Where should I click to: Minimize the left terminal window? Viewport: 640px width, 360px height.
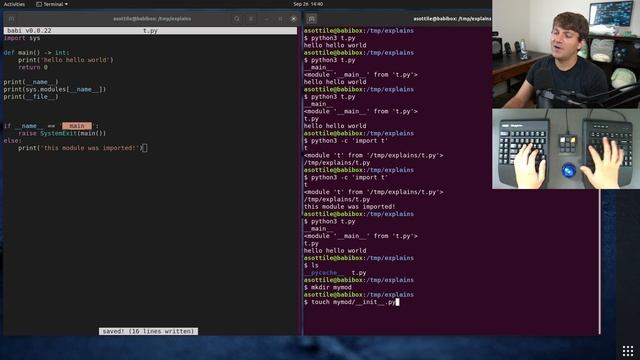pos(267,19)
